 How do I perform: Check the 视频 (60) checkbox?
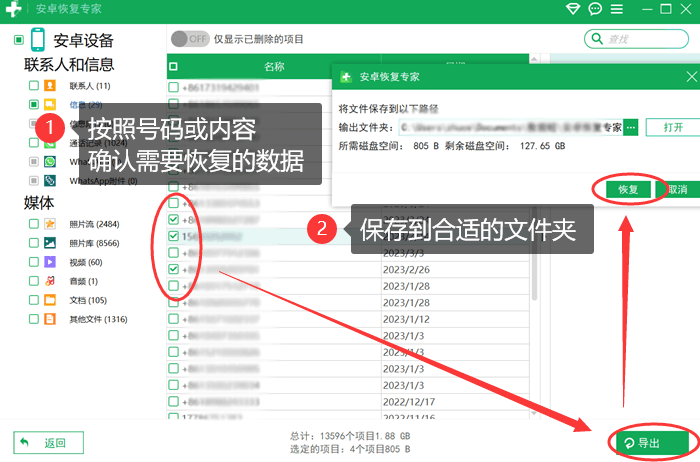[x=33, y=262]
